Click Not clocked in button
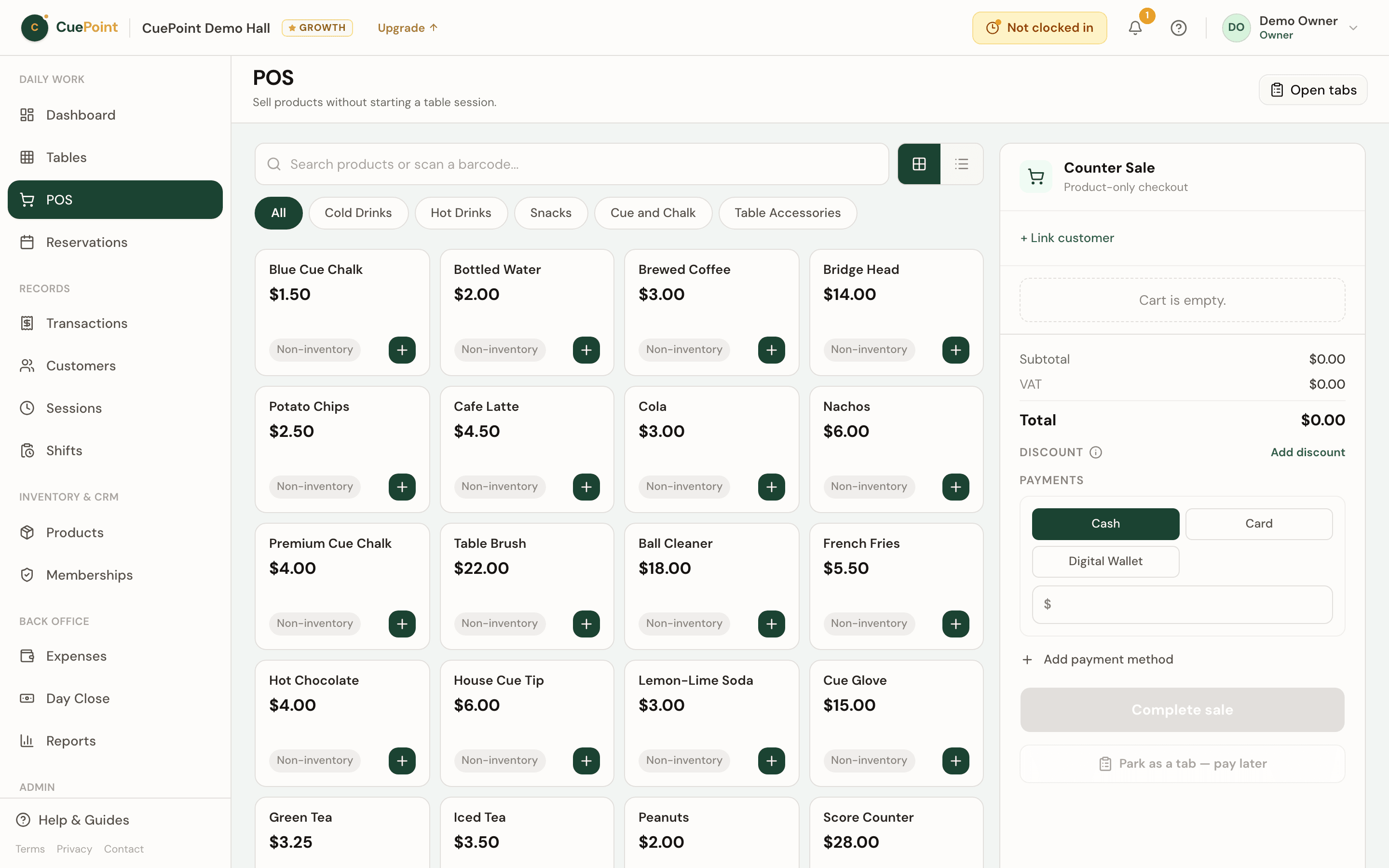1389x868 pixels. 1039,27
